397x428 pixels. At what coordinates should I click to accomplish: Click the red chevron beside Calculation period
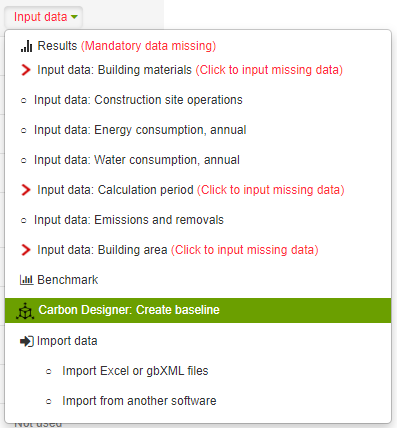(26, 190)
